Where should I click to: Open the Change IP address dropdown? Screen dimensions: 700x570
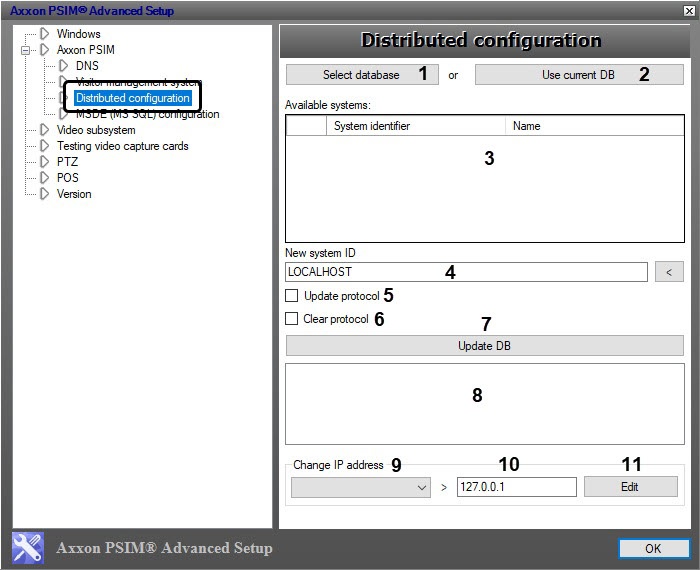click(x=361, y=487)
